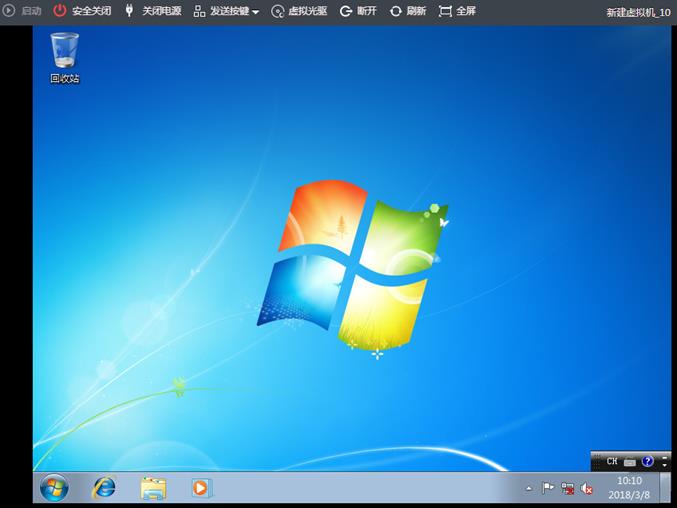
Task: Click the CH input language indicator
Action: [612, 461]
